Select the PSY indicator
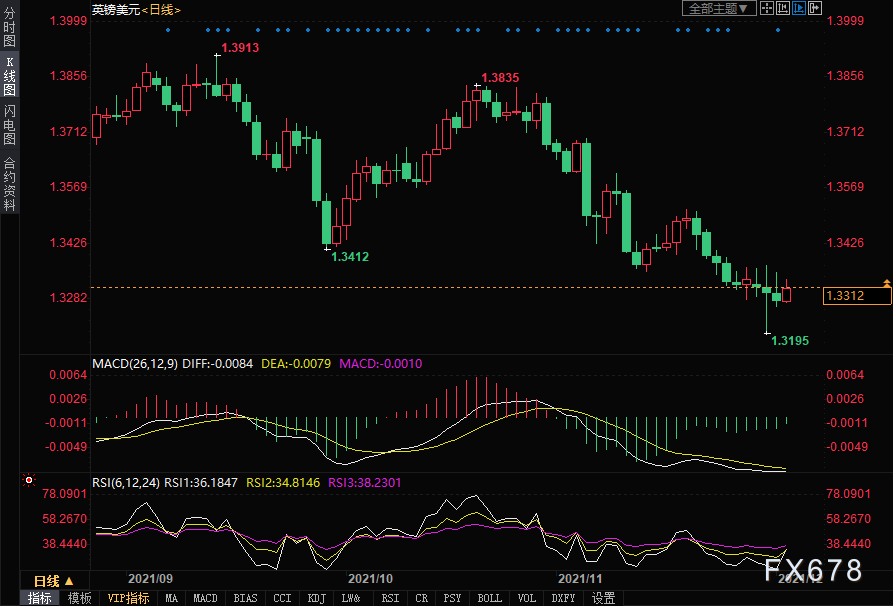Viewport: 893px width, 606px height. 452,598
